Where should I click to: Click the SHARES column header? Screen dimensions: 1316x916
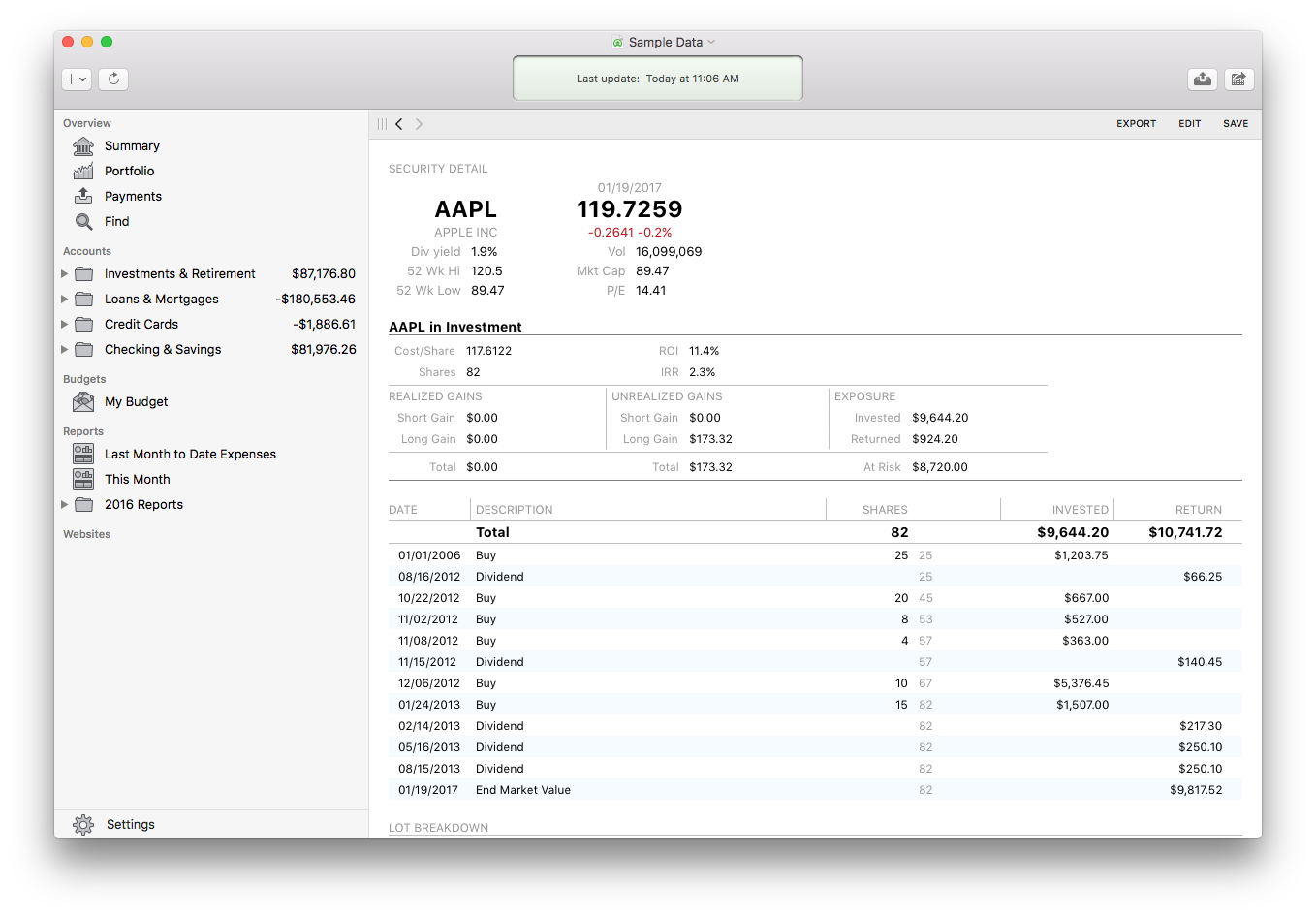[885, 510]
